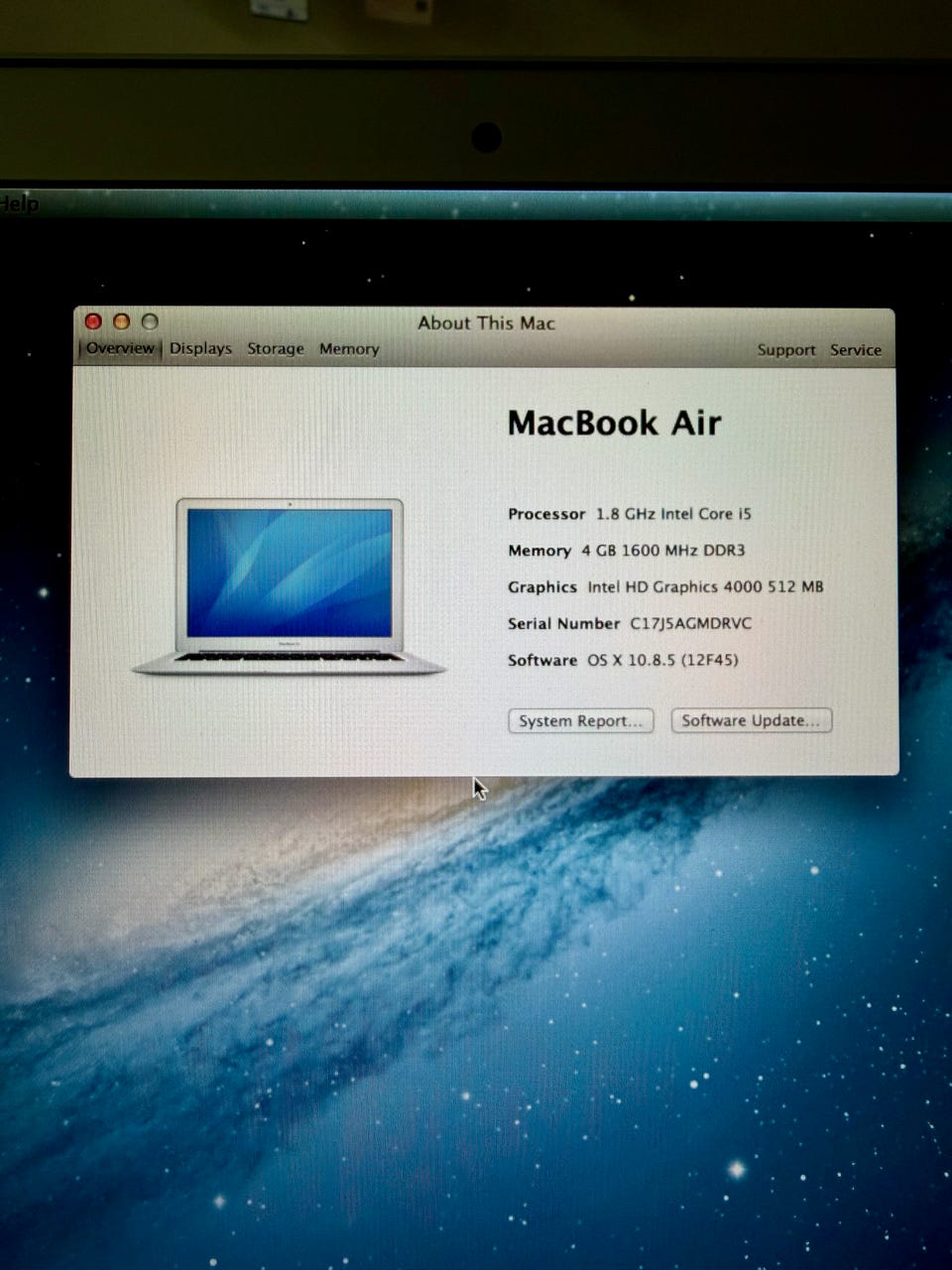
Task: Open the Help menu in menu bar
Action: point(18,204)
